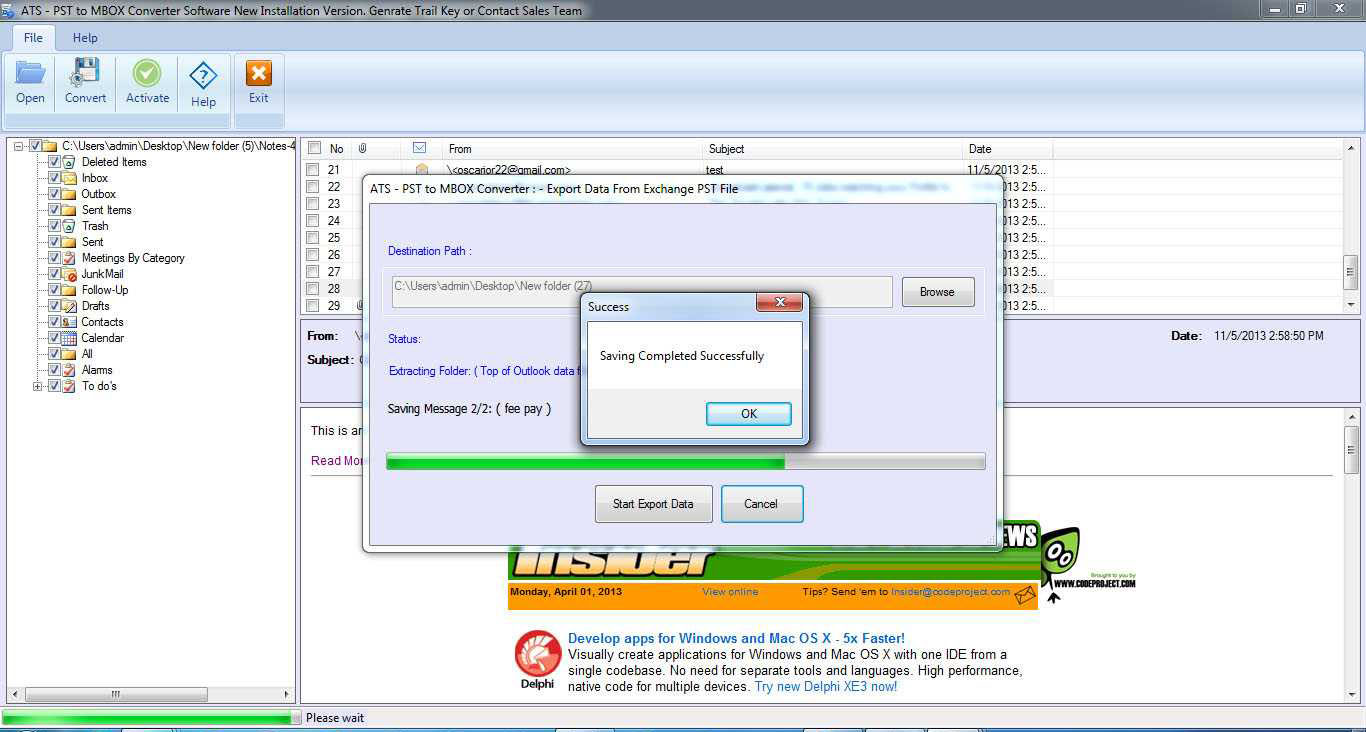Click the Browse button
1366x732 pixels.
click(x=937, y=292)
